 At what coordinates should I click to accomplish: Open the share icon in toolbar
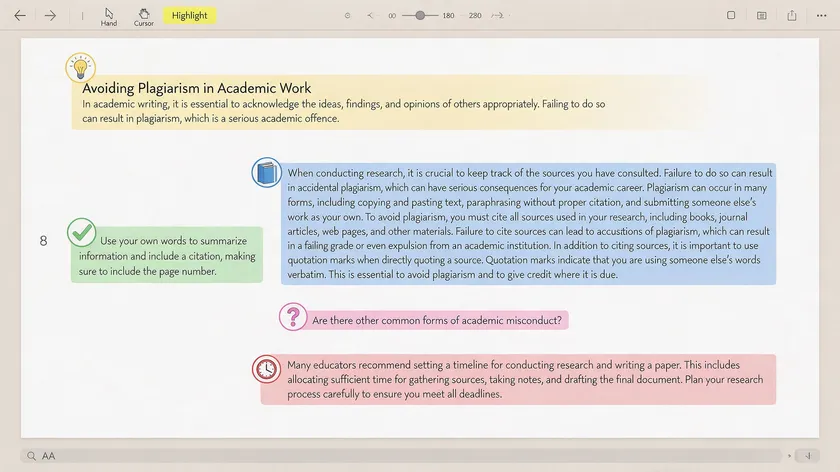click(x=792, y=16)
